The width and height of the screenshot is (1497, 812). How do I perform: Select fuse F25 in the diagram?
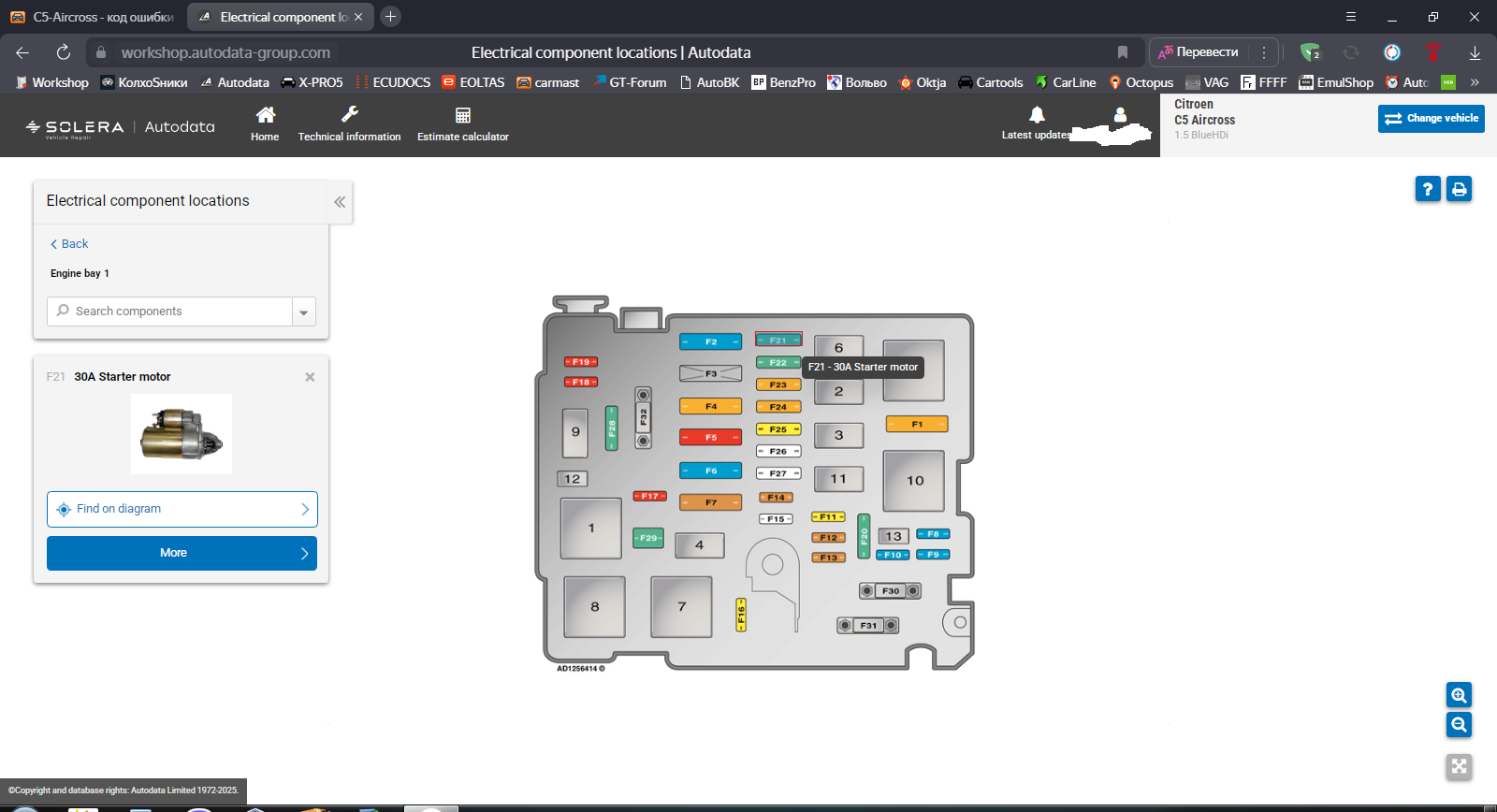point(778,429)
